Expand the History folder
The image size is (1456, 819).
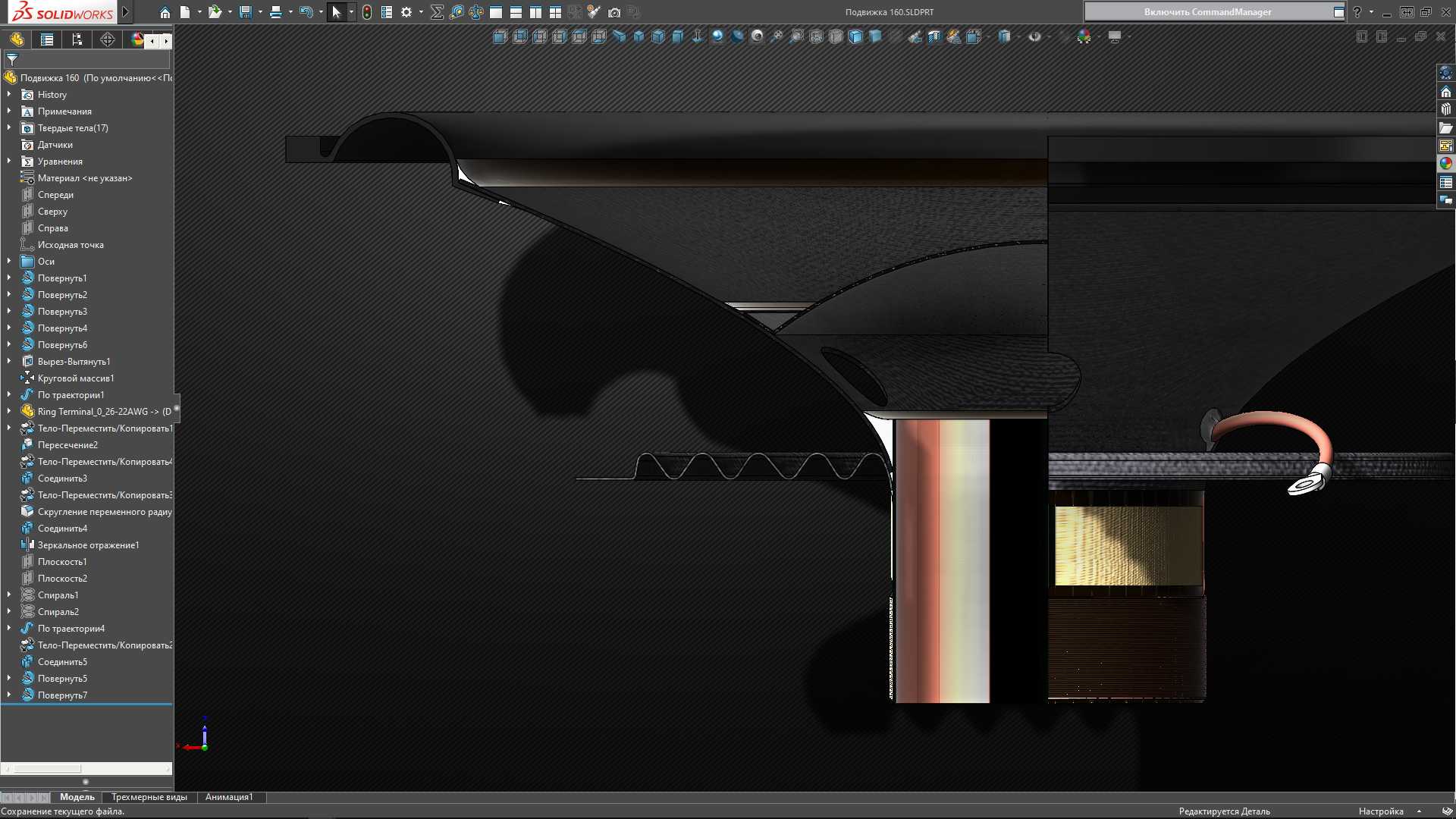[x=9, y=95]
